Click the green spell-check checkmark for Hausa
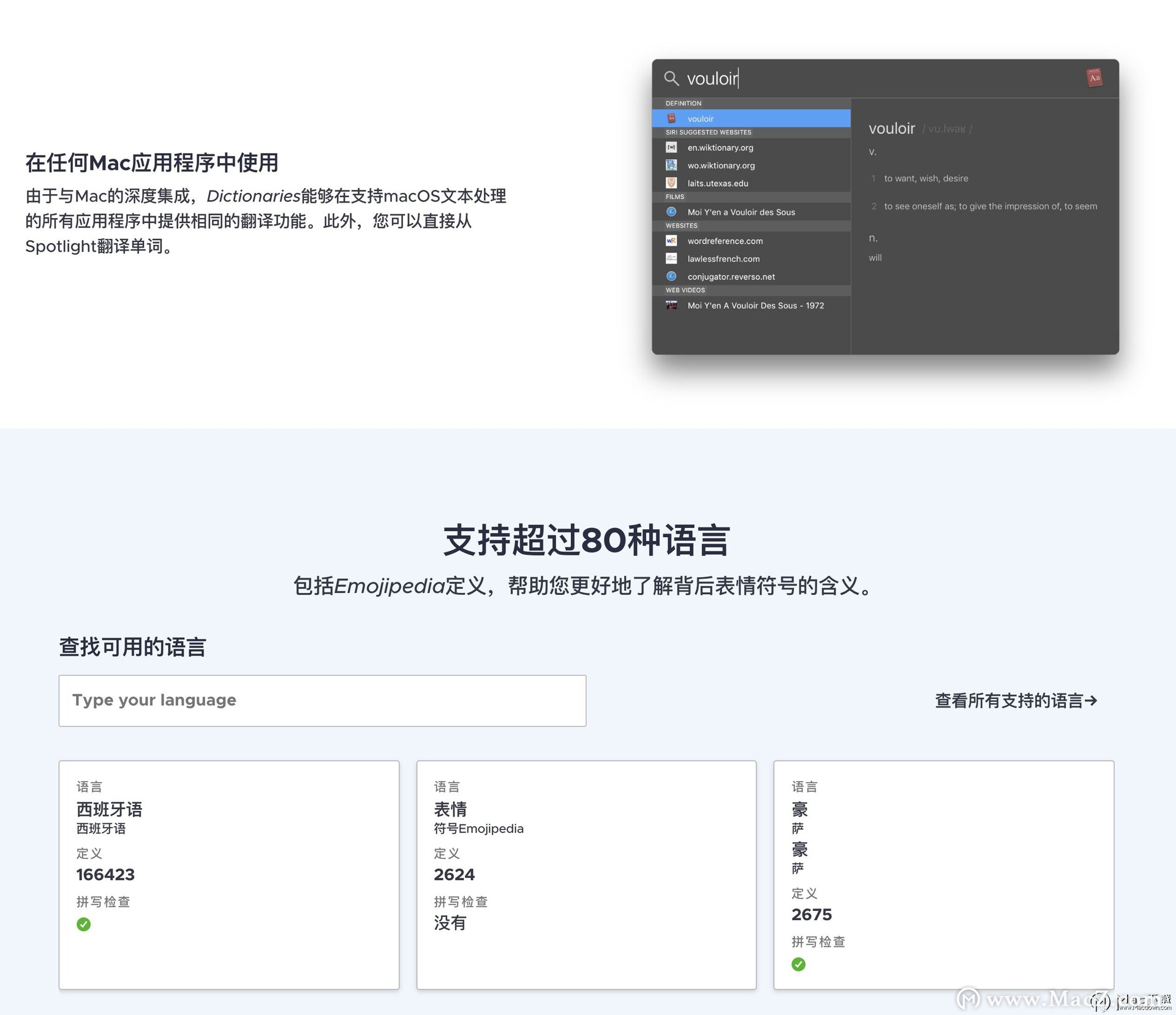Screen dimensions: 1176x1015 click(x=799, y=964)
